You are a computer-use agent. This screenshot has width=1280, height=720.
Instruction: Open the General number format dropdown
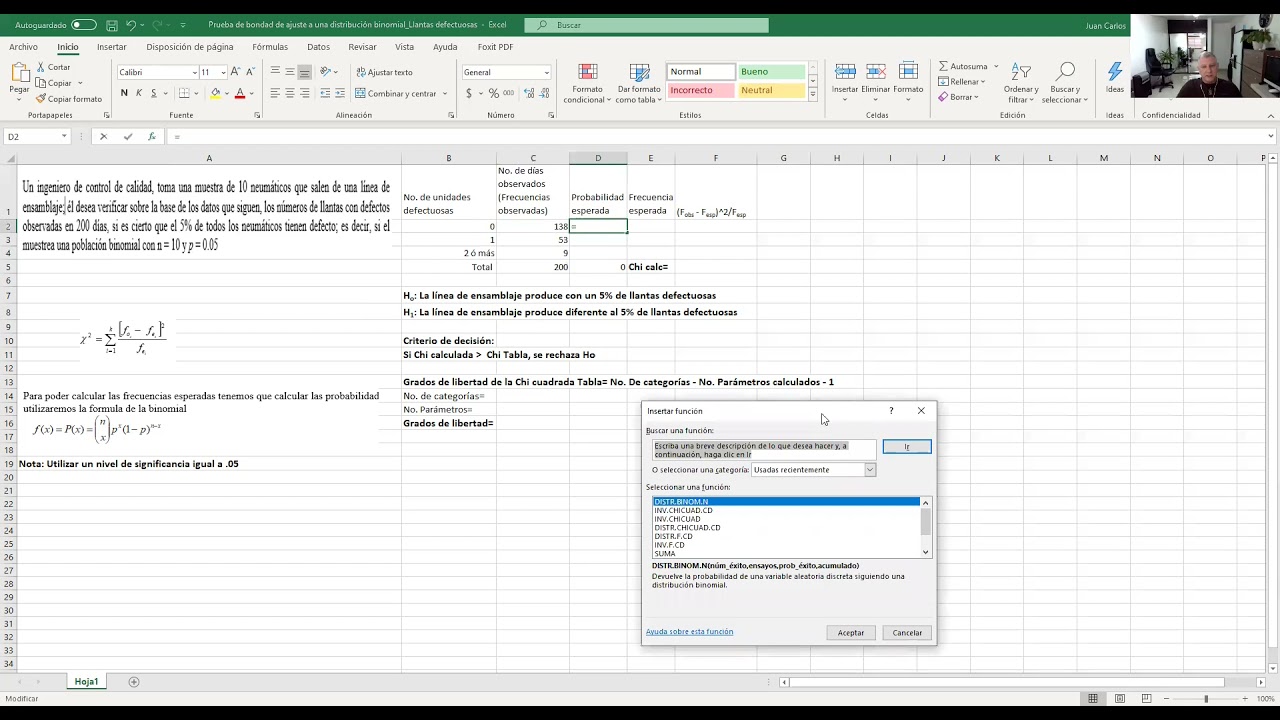[546, 72]
